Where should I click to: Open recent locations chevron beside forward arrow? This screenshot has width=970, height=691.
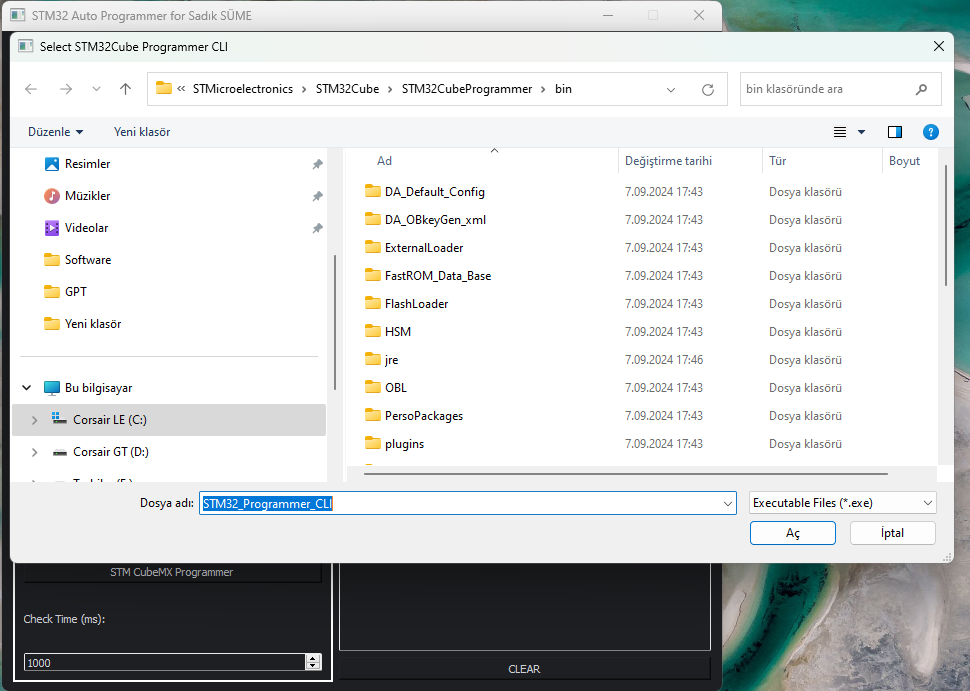click(x=97, y=89)
